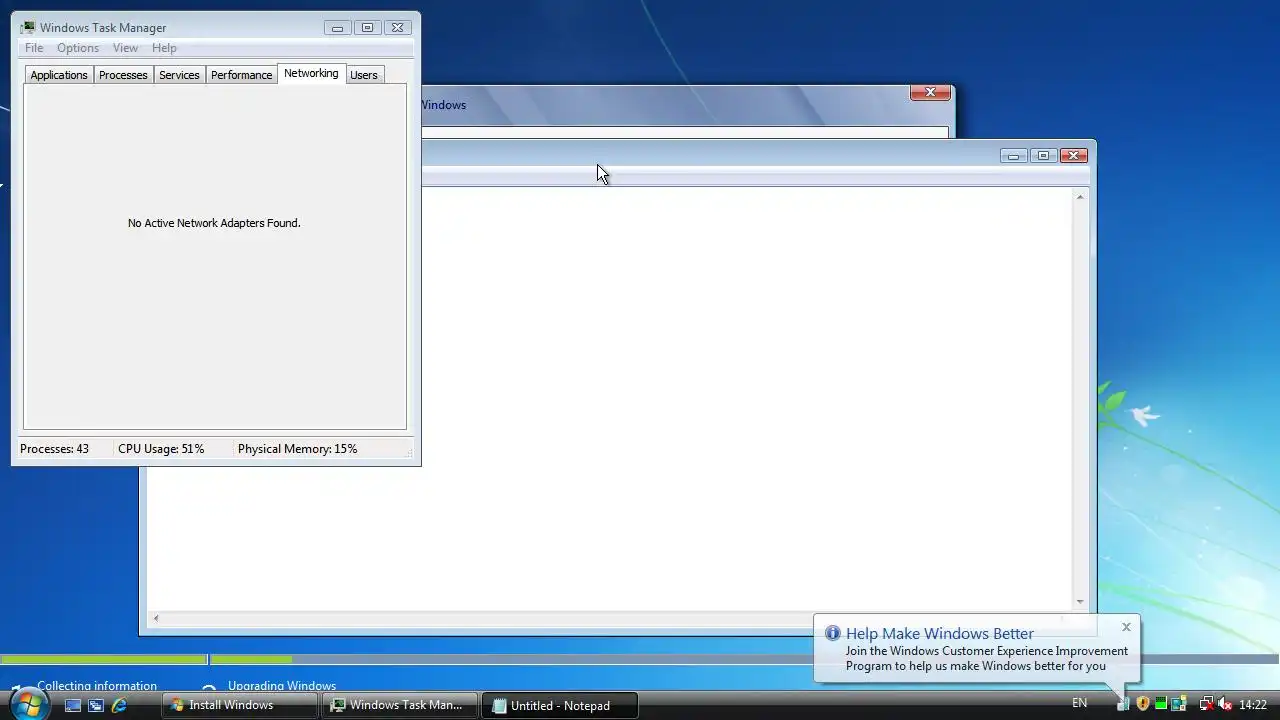
Task: Open File menu in Task Manager
Action: pos(34,48)
